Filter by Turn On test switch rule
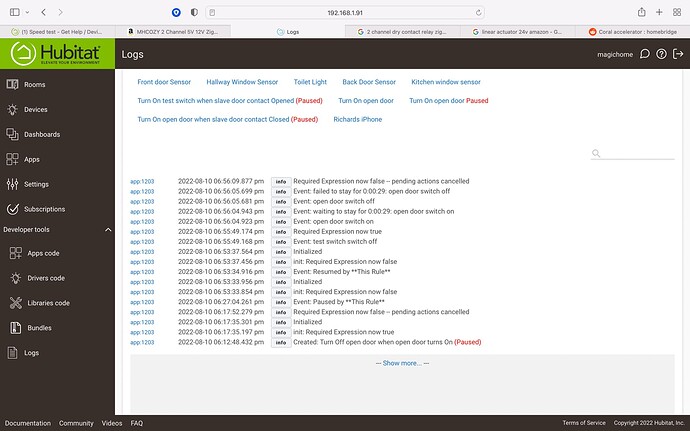This screenshot has width=690, height=431. pos(230,101)
